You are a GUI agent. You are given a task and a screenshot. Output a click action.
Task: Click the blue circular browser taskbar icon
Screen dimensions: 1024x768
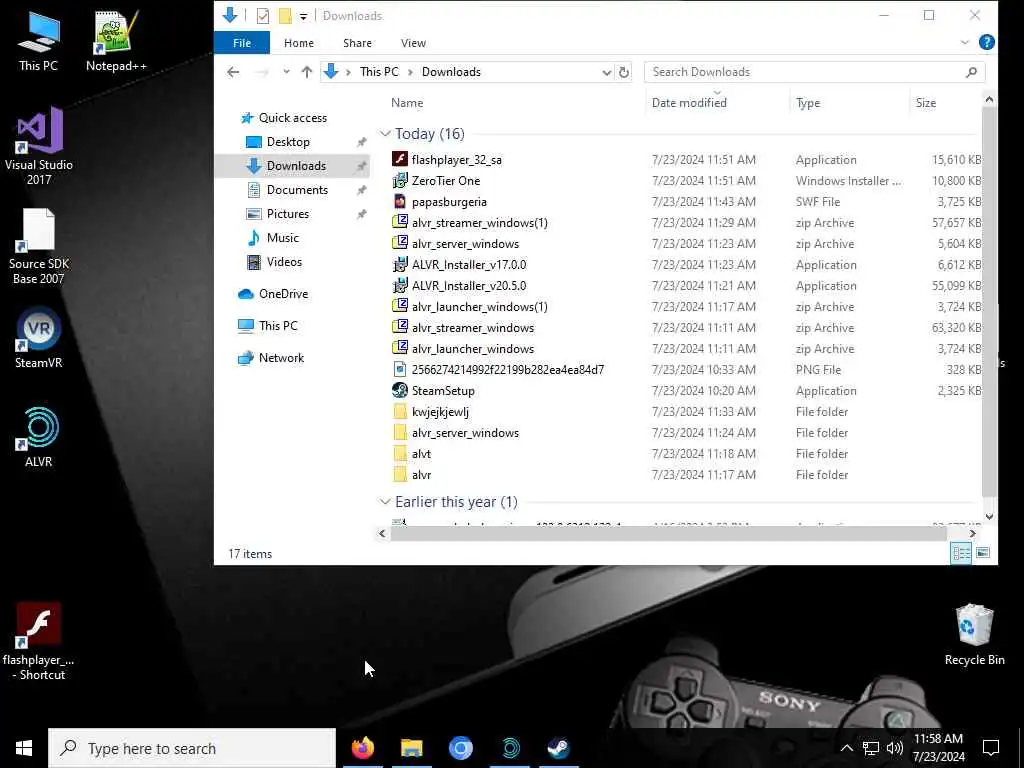[460, 748]
